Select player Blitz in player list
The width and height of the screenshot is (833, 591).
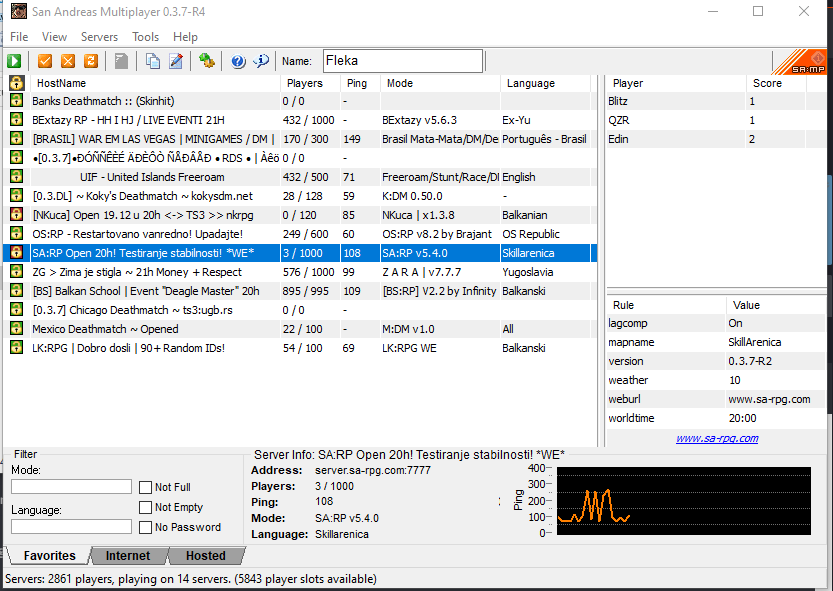[x=716, y=101]
